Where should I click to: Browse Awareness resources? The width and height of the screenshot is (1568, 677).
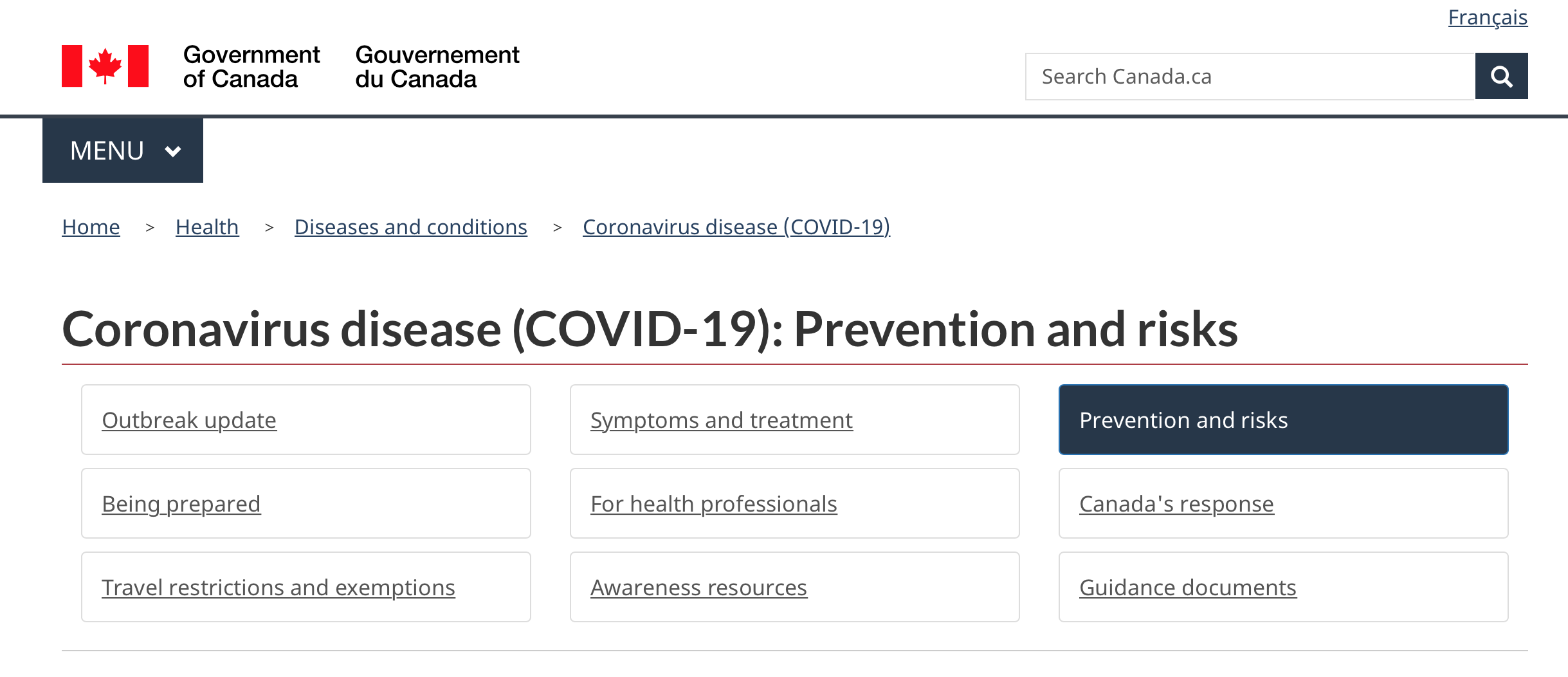pos(795,587)
